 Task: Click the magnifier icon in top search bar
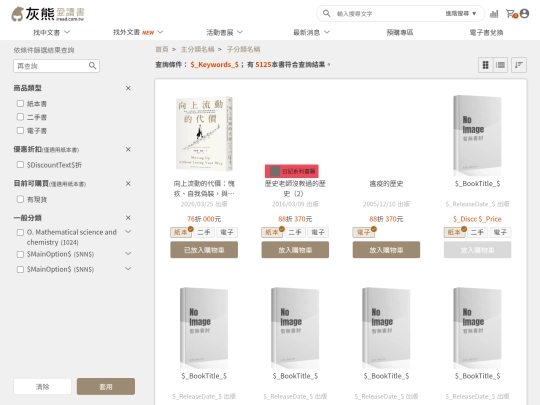coord(326,13)
